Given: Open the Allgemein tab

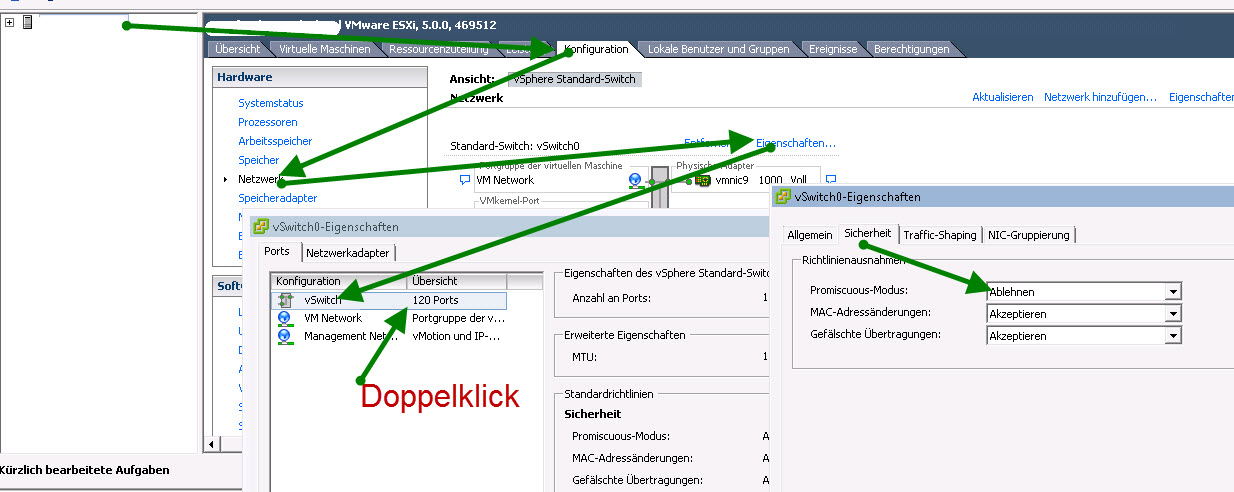Looking at the screenshot, I should point(810,235).
